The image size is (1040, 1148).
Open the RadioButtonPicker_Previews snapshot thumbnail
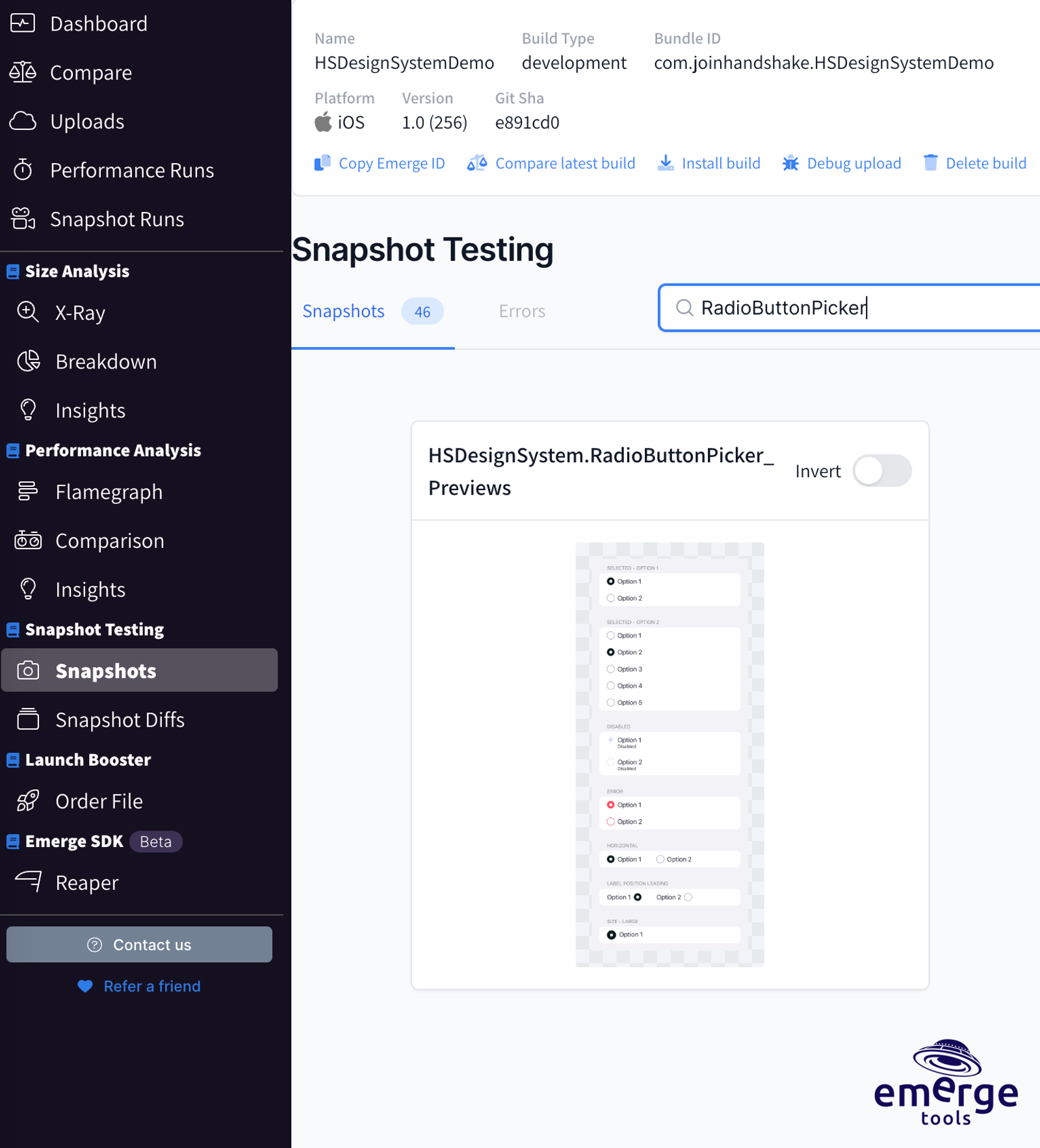point(669,754)
